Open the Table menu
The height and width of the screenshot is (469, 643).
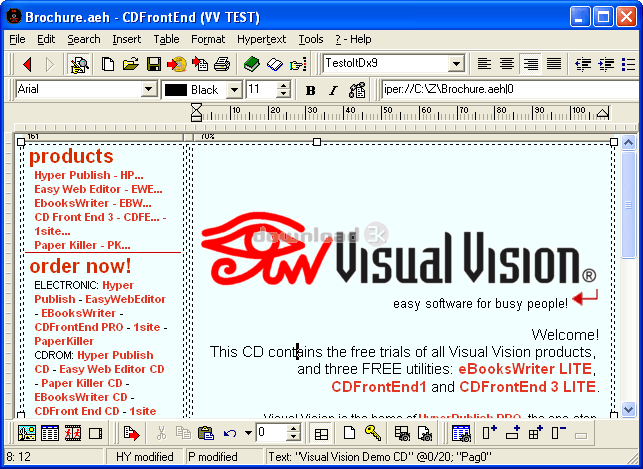pyautogui.click(x=166, y=39)
